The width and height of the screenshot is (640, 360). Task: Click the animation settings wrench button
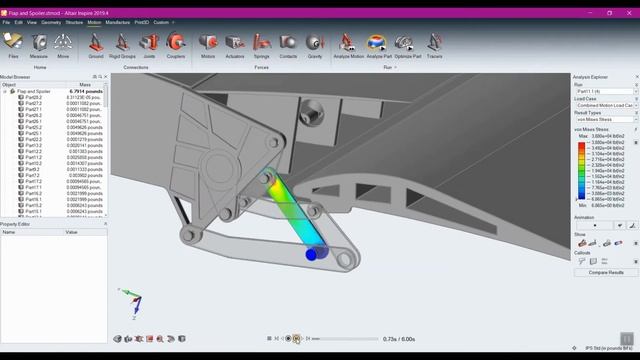click(632, 225)
